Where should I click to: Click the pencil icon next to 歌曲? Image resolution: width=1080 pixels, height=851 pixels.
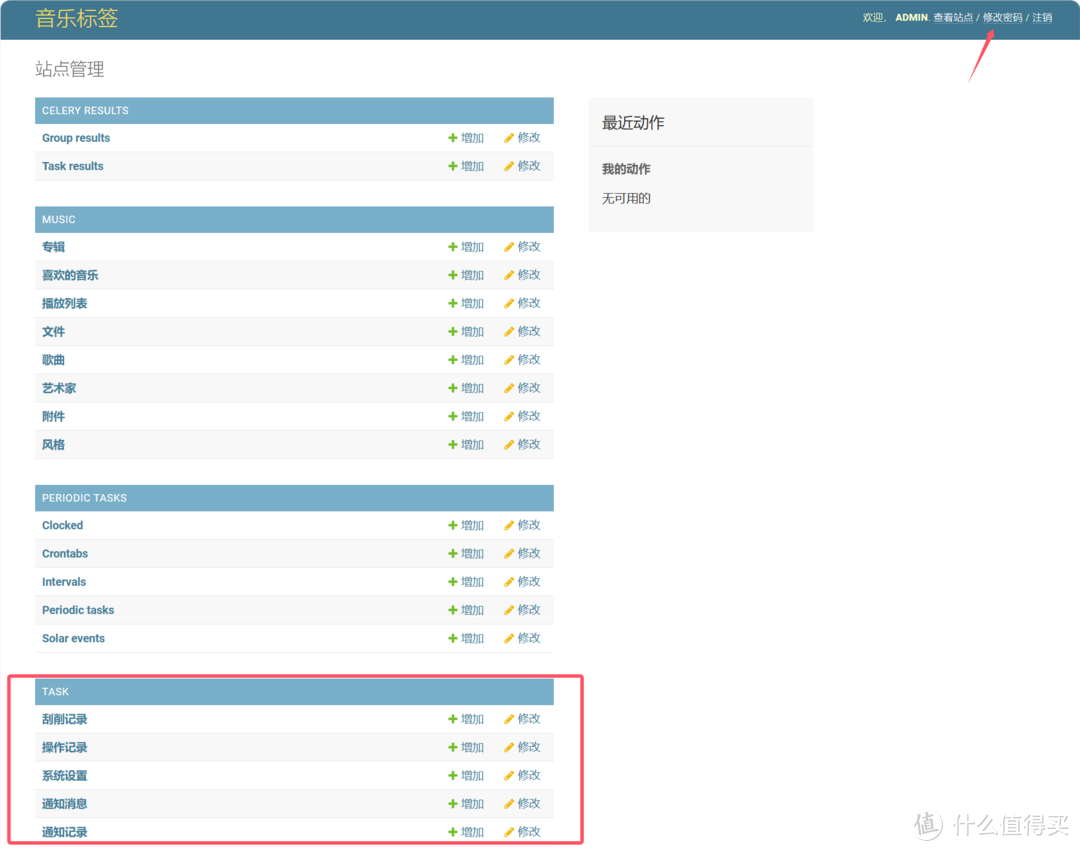click(x=509, y=360)
